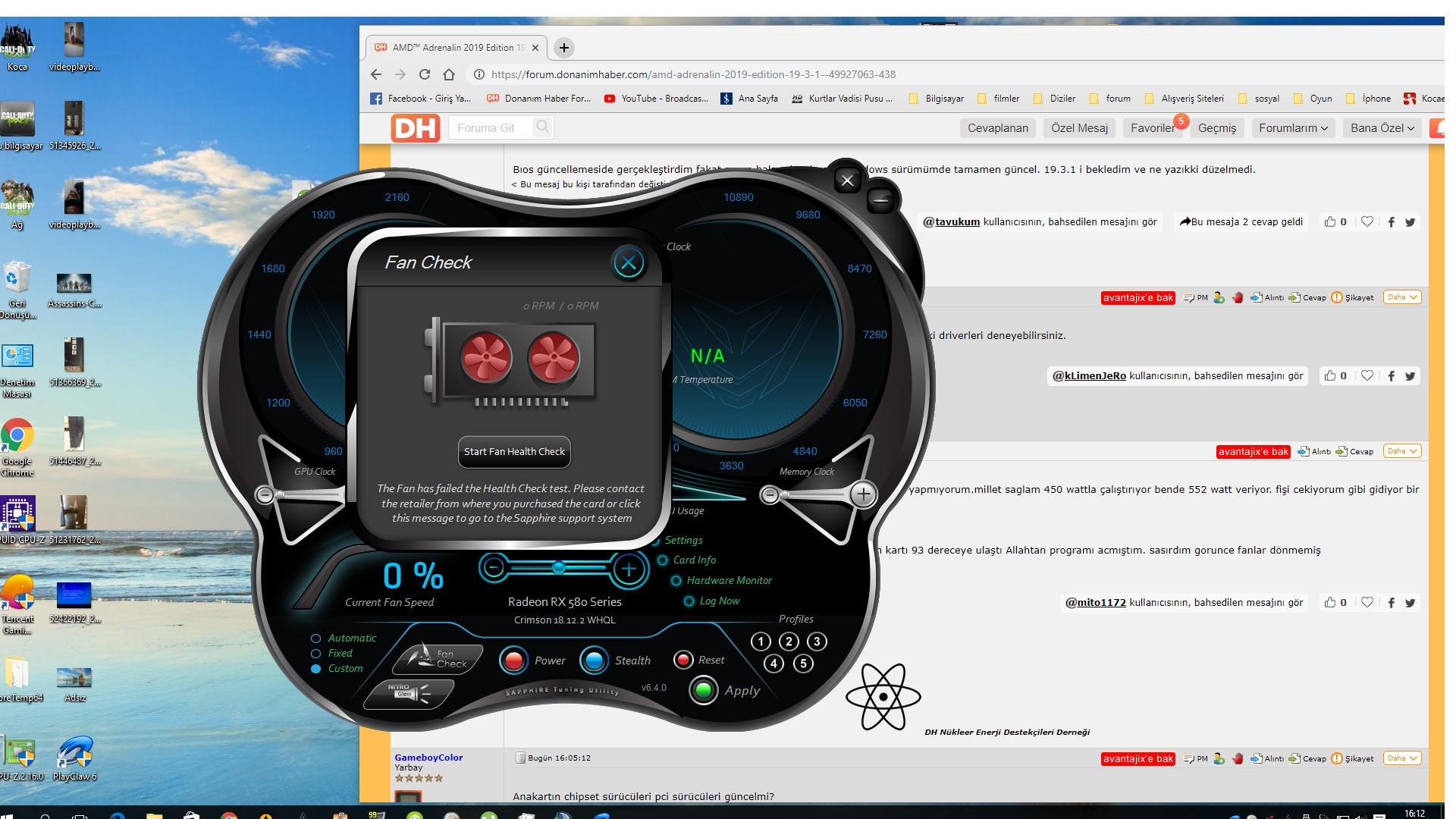This screenshot has width=1456, height=819.
Task: Click the forum search magnifier icon
Action: [x=542, y=127]
